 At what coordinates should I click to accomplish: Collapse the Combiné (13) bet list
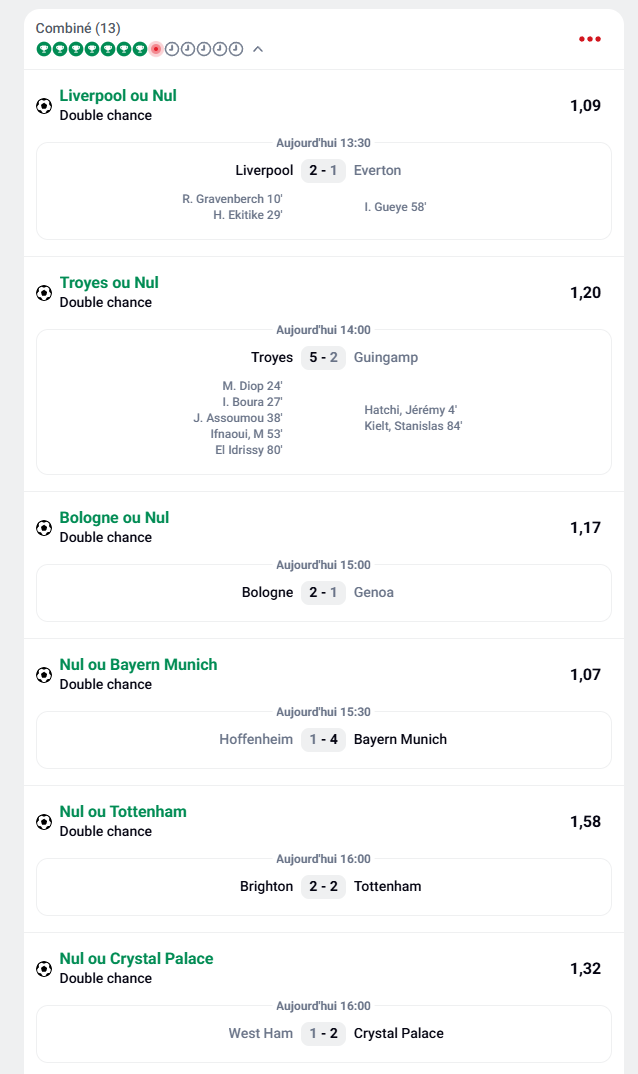click(258, 48)
